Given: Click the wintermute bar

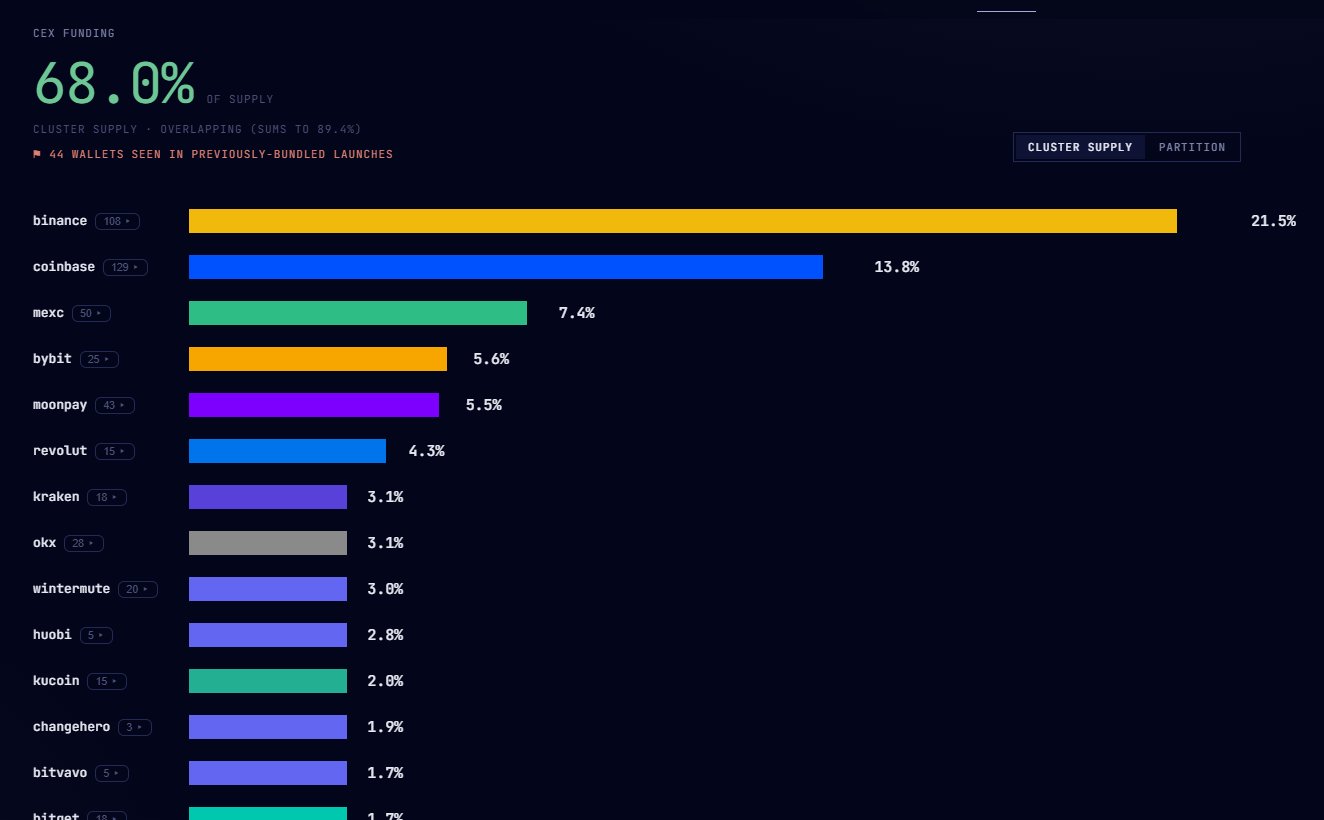Looking at the screenshot, I should 268,589.
